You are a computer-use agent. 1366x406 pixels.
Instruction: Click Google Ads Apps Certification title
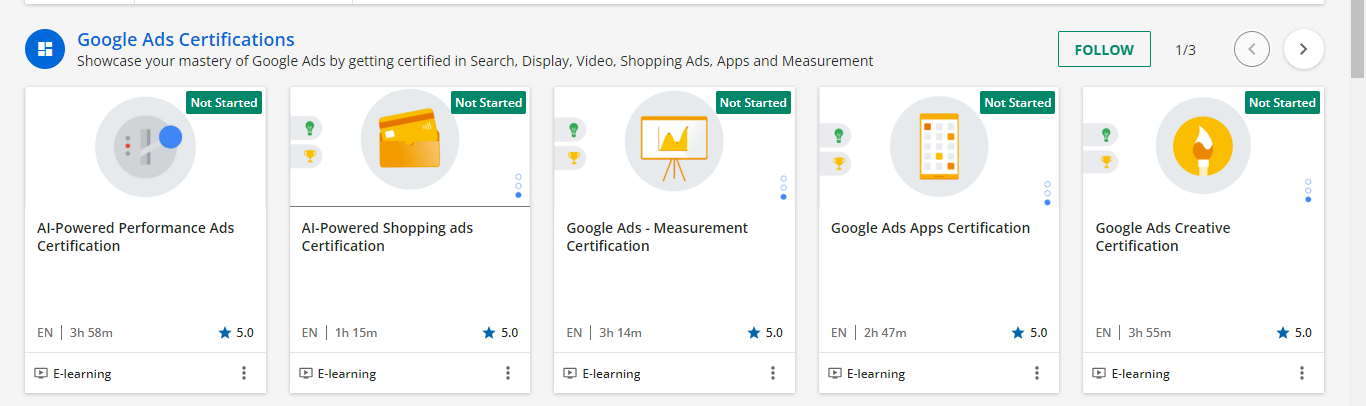[x=930, y=228]
